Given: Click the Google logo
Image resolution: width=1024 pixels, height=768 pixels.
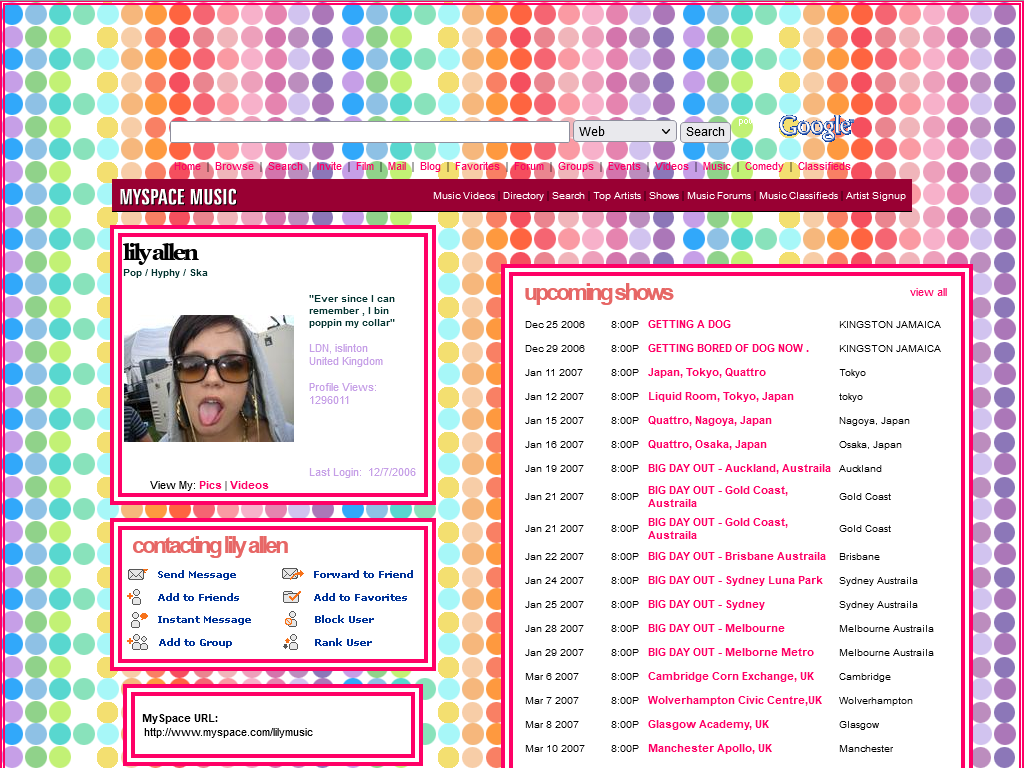Looking at the screenshot, I should coord(815,127).
